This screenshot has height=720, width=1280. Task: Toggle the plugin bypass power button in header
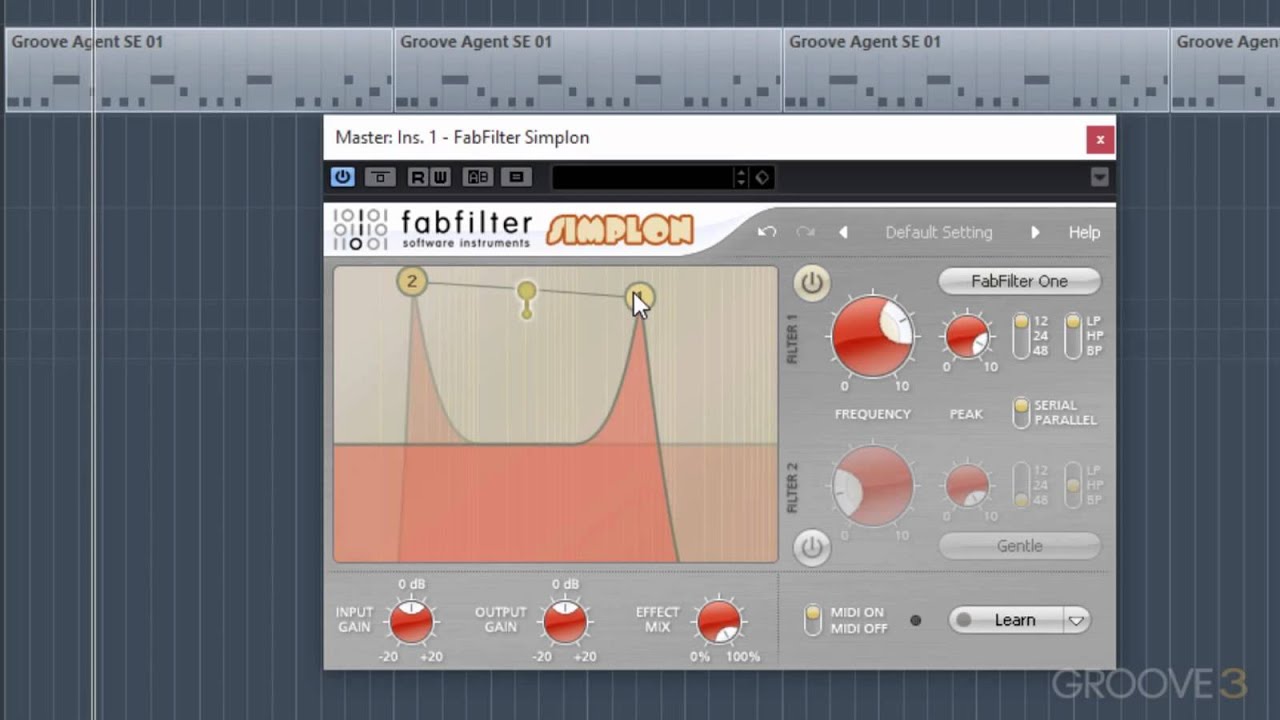(x=342, y=177)
